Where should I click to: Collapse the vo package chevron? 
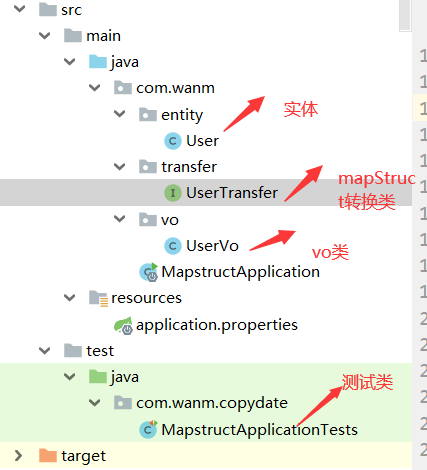120,219
